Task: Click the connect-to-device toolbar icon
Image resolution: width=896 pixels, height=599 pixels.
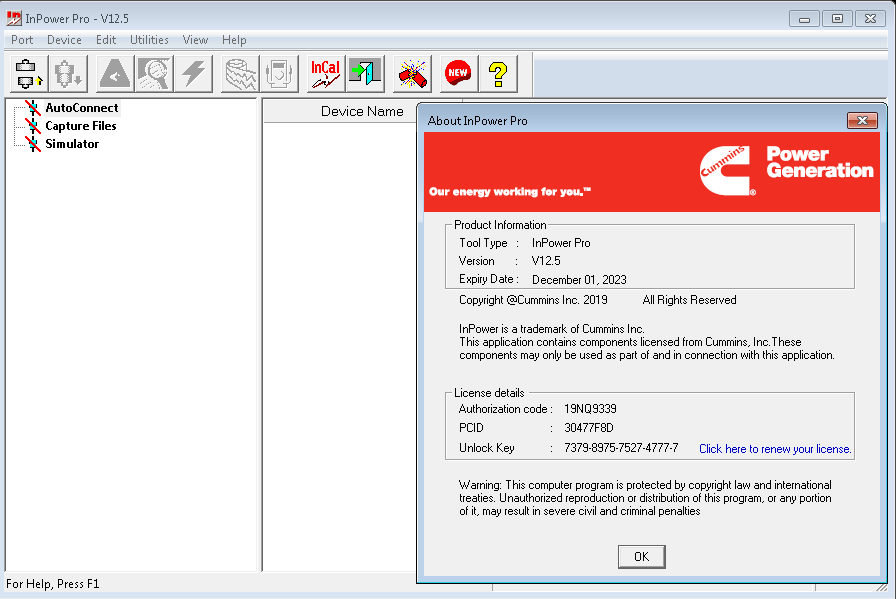Action: [x=26, y=74]
